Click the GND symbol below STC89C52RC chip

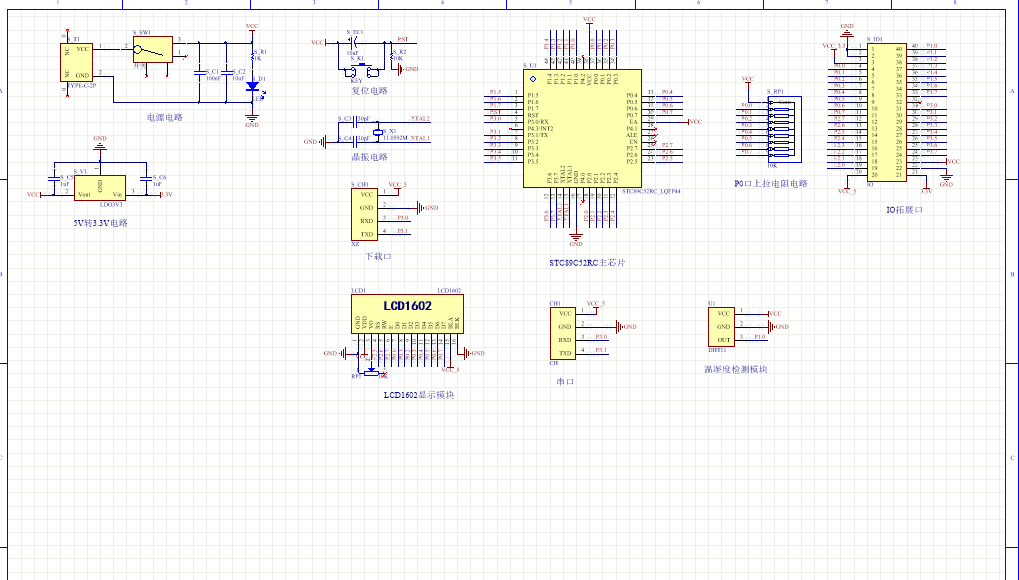click(575, 239)
